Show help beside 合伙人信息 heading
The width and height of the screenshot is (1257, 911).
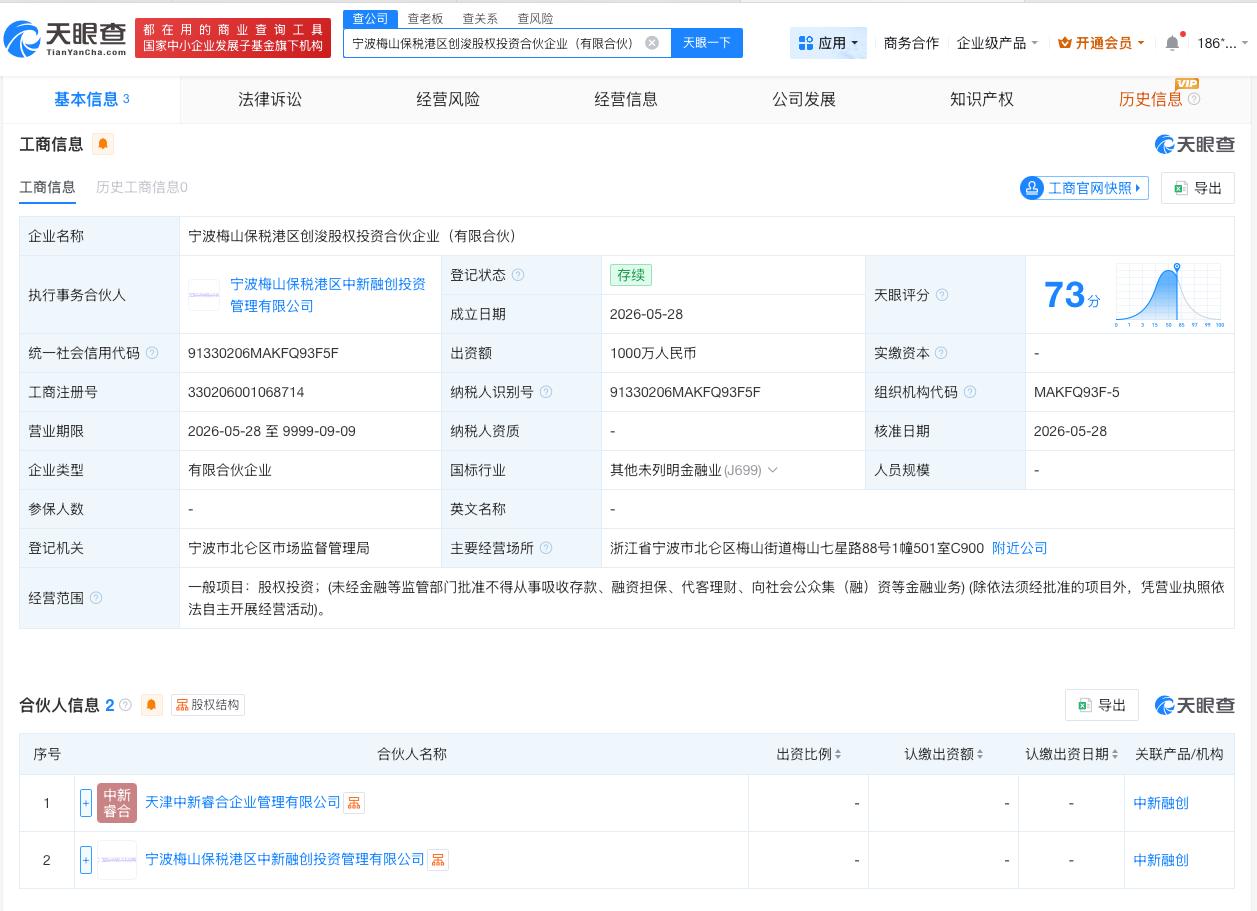tap(125, 705)
